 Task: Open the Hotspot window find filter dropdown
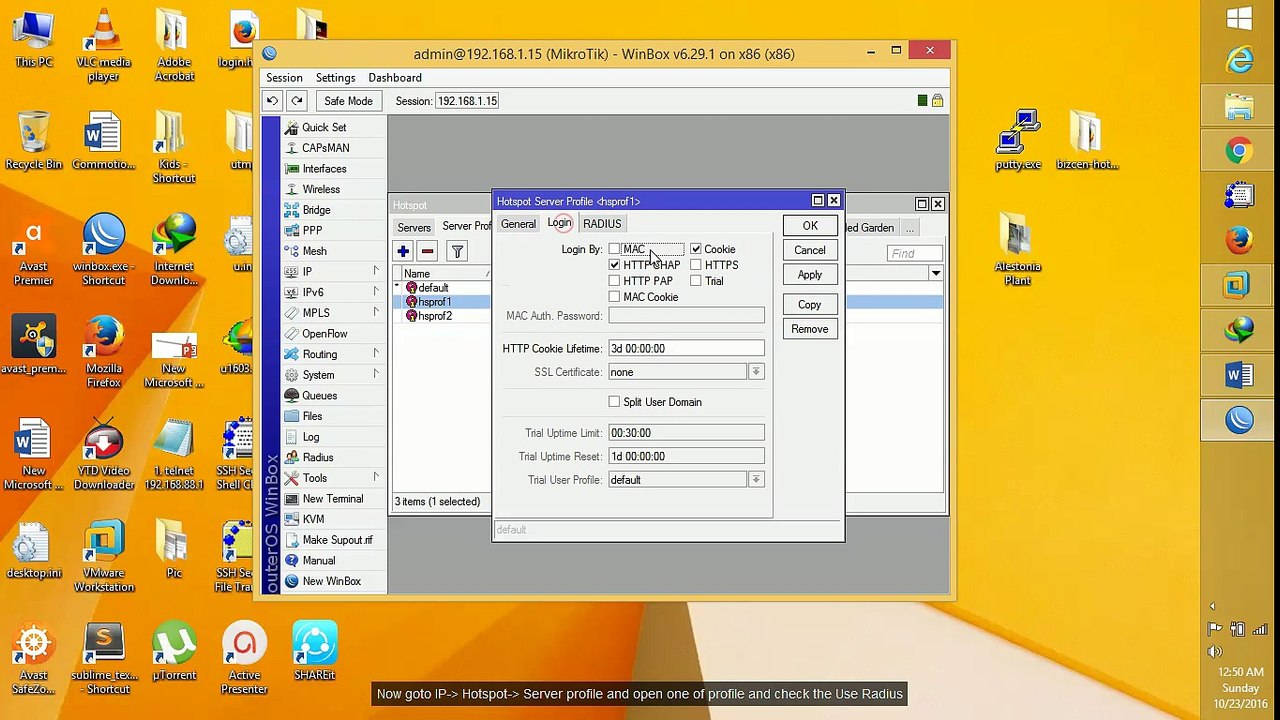[936, 274]
